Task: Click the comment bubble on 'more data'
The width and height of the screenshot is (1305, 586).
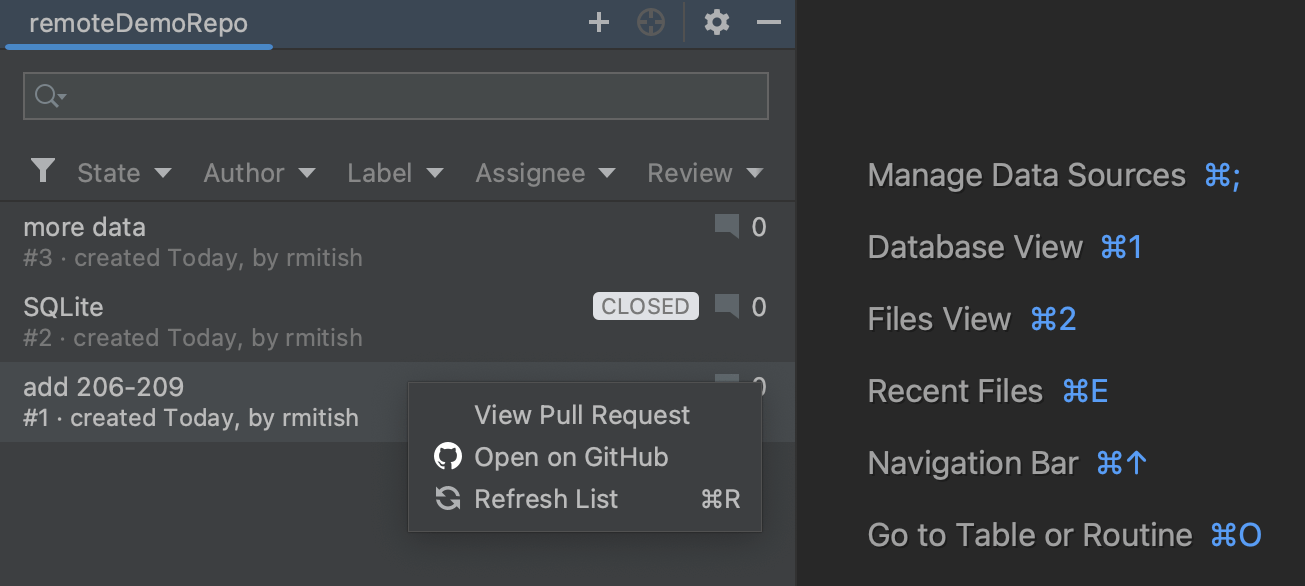Action: tap(725, 227)
